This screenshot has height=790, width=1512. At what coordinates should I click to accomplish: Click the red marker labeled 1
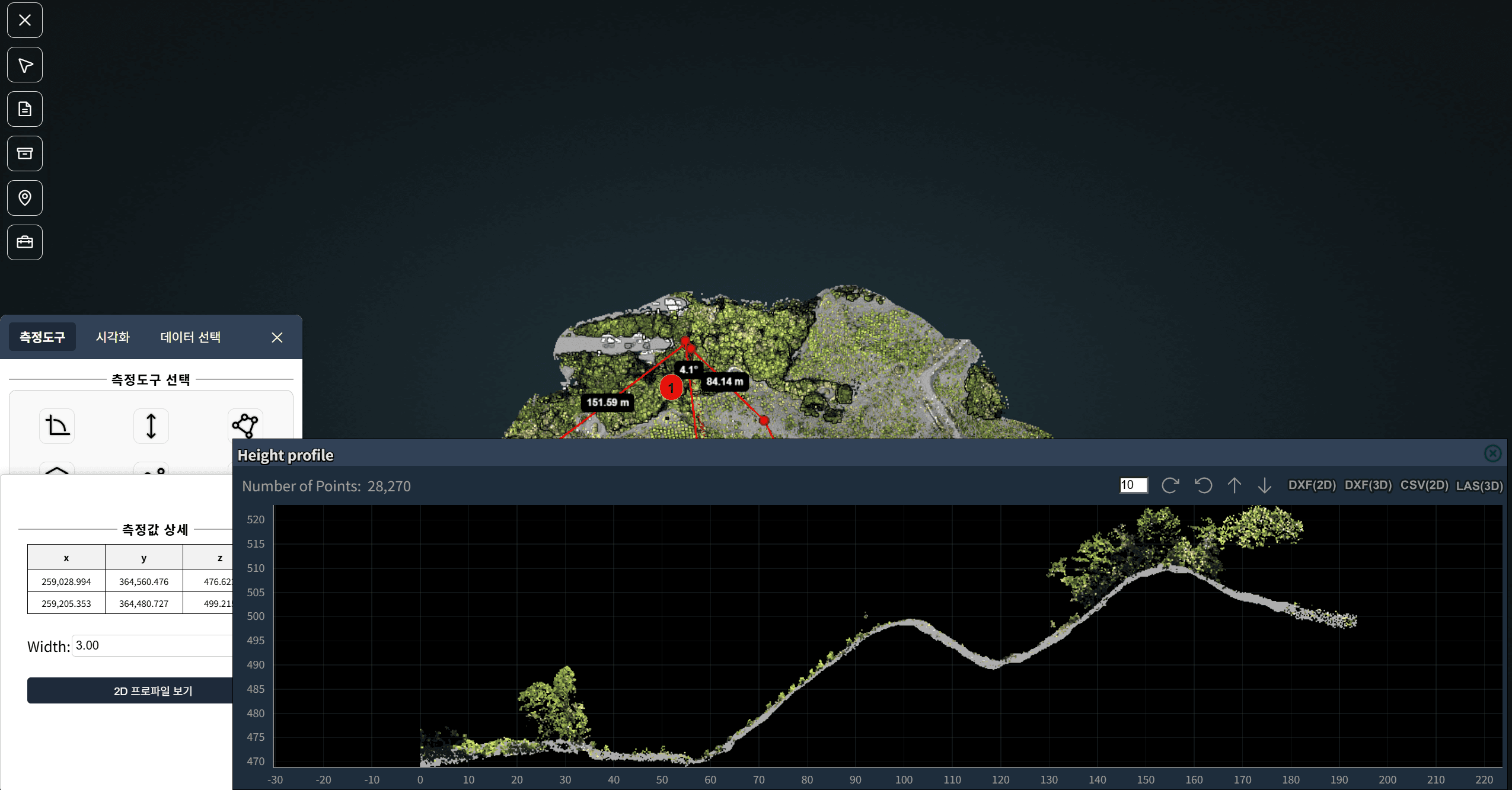point(671,388)
